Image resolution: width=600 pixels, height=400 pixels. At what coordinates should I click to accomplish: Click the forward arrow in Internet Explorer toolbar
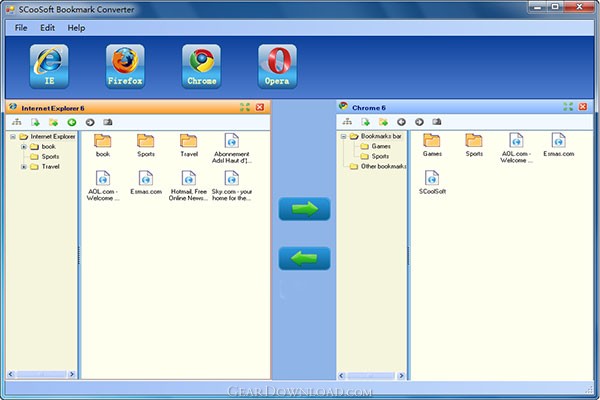pos(90,122)
